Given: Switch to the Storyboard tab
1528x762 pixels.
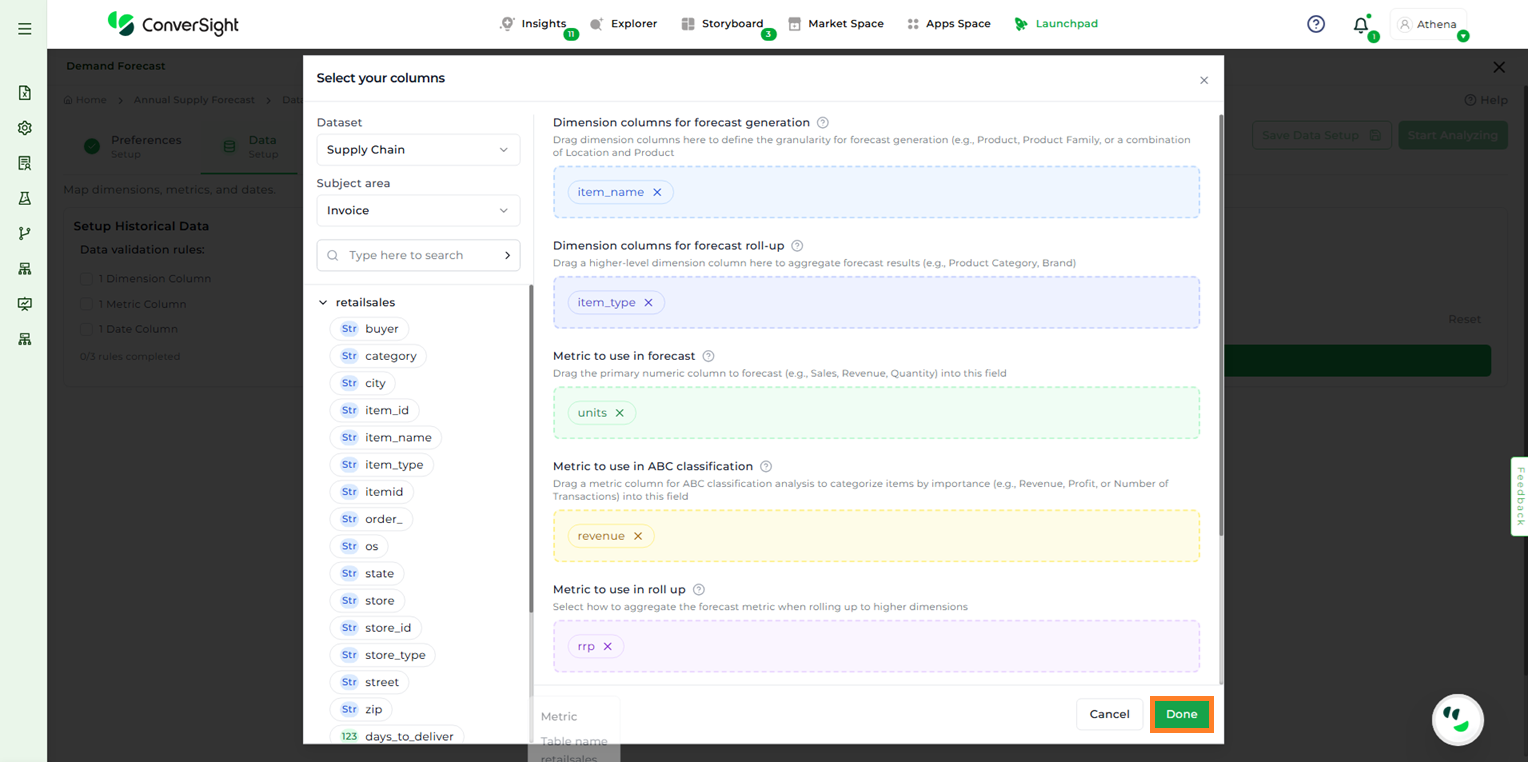Looking at the screenshot, I should [x=722, y=24].
